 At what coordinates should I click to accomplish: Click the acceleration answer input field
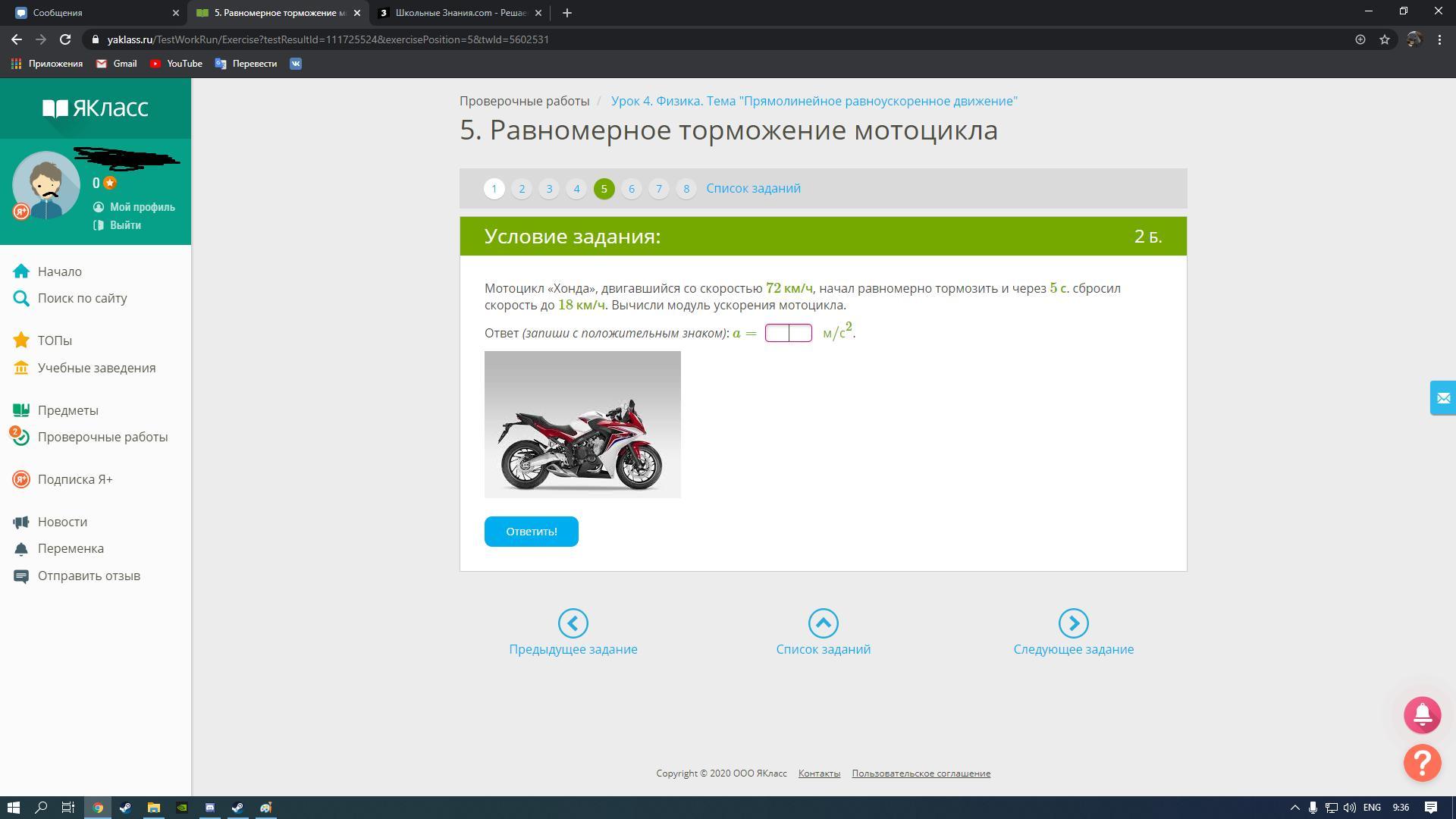point(788,333)
